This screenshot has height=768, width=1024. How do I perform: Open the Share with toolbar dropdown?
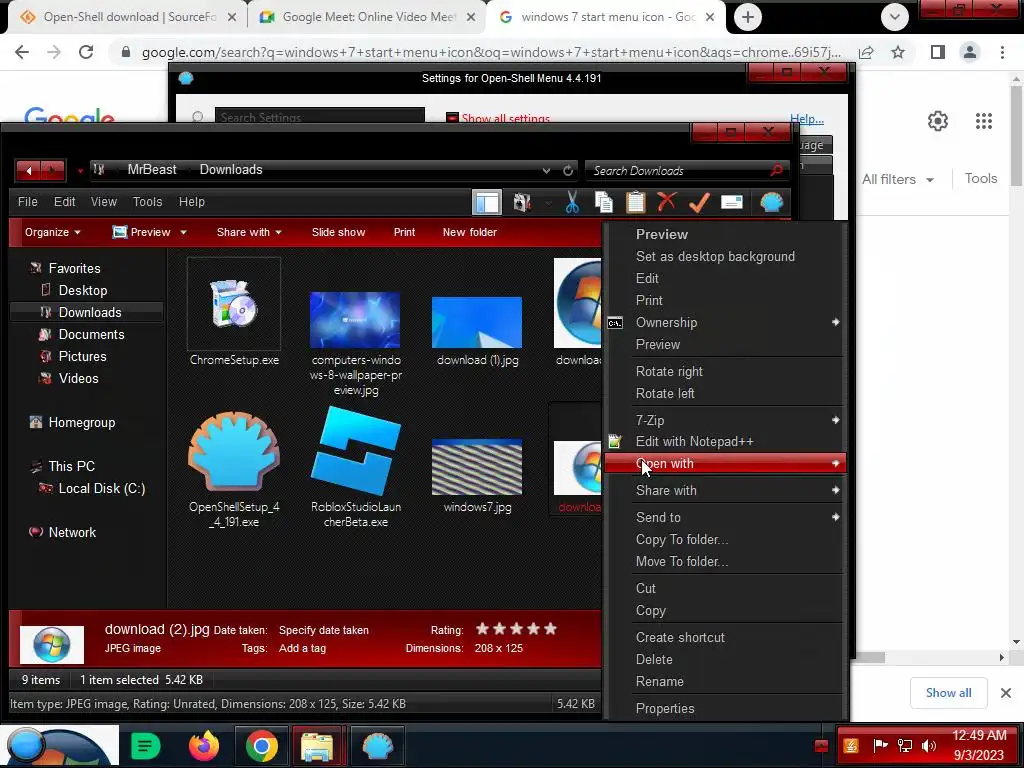(x=249, y=232)
